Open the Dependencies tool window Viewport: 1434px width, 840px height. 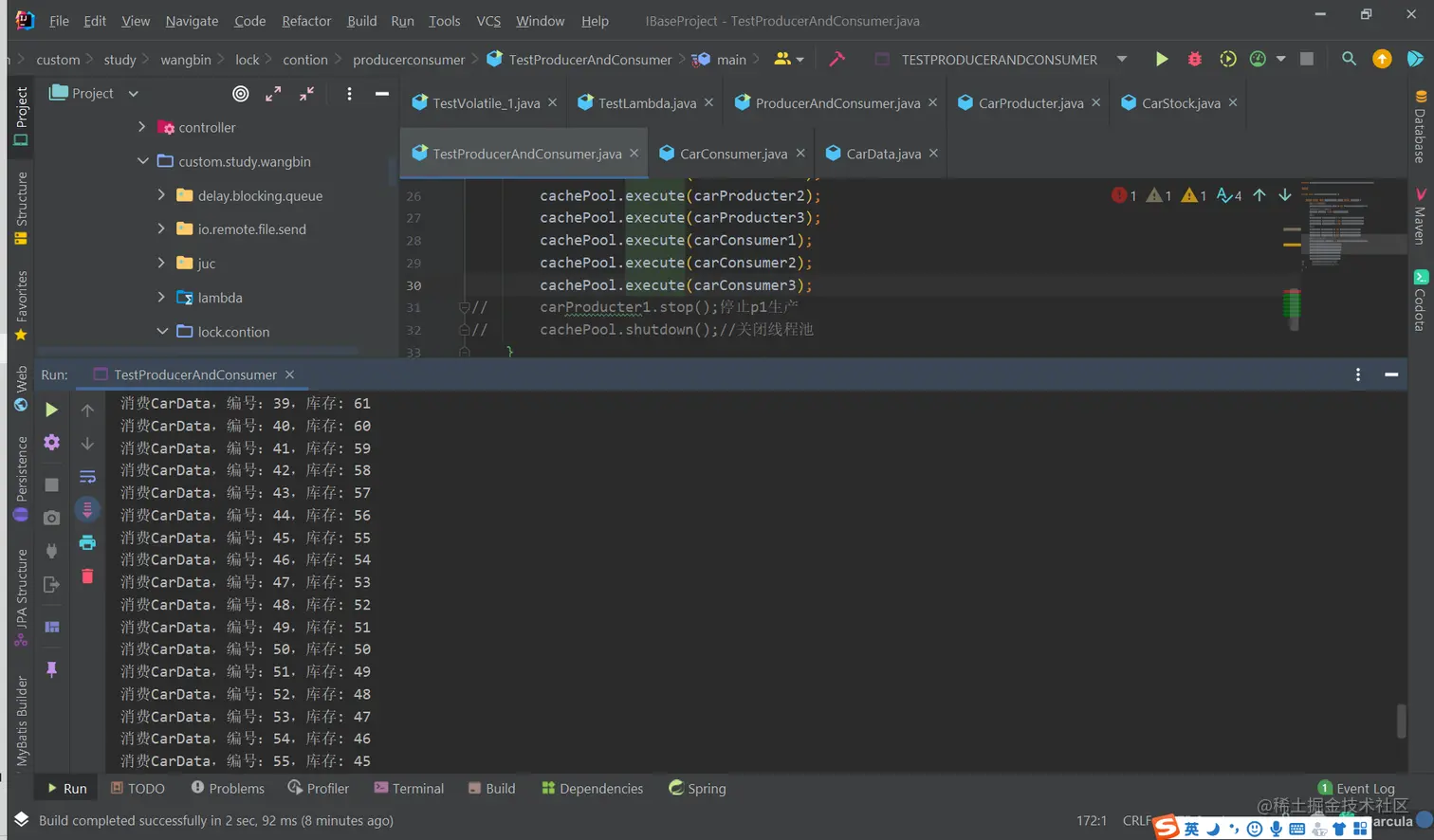pyautogui.click(x=592, y=788)
